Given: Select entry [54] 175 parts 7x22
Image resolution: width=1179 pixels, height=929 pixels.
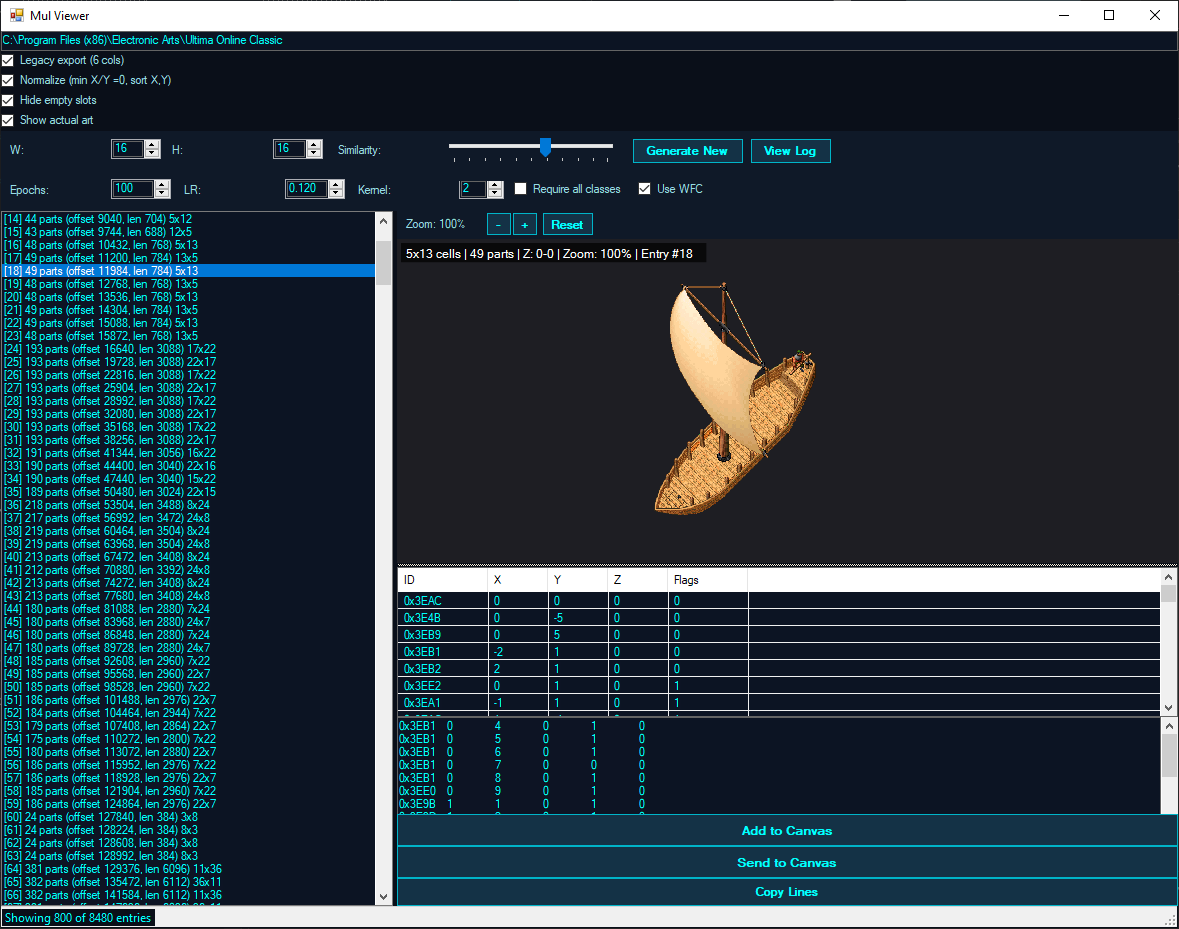Looking at the screenshot, I should click(188, 739).
